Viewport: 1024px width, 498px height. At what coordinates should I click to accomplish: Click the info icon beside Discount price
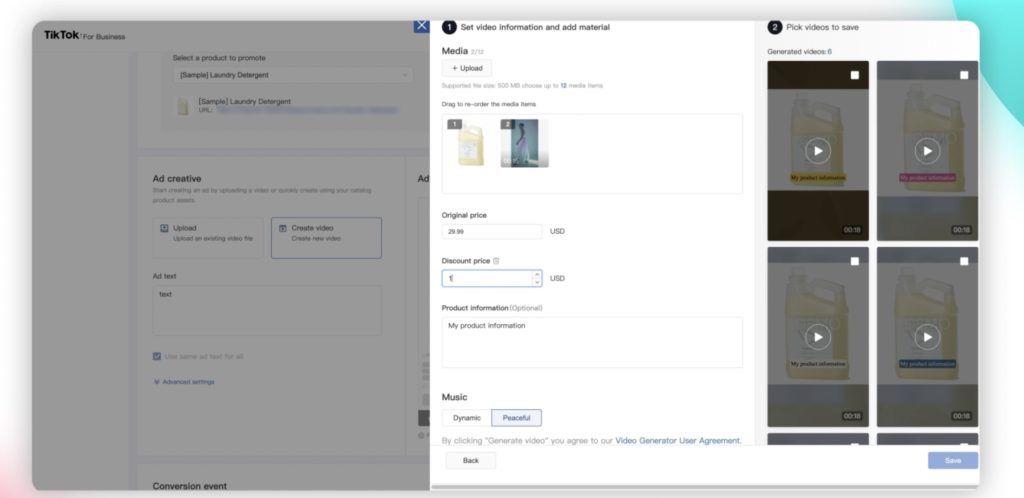click(x=496, y=260)
